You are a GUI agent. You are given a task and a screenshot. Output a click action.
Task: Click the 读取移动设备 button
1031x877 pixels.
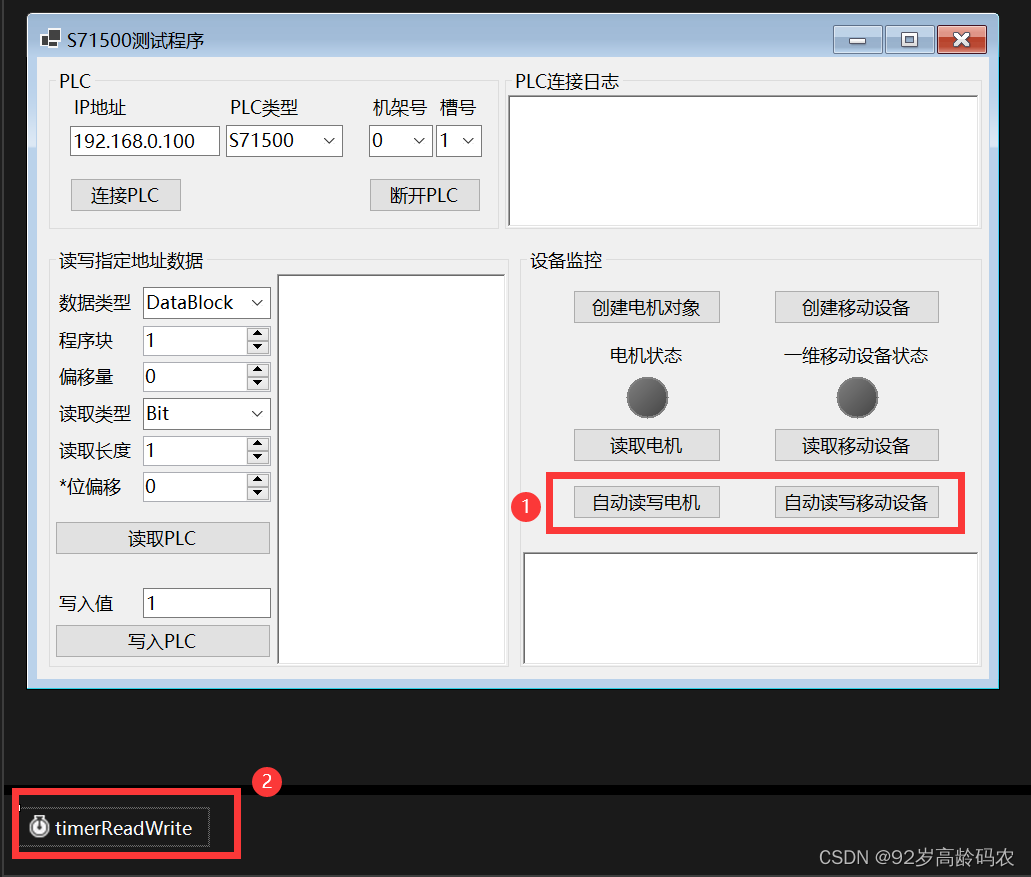pyautogui.click(x=856, y=445)
